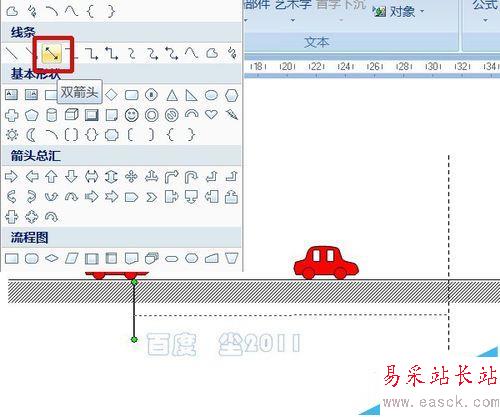Select the freeform tool in lines row

coord(212,53)
